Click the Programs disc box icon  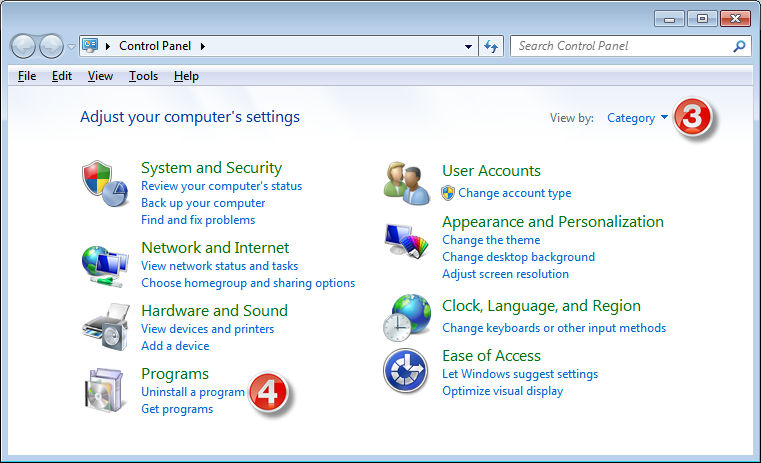pyautogui.click(x=103, y=391)
